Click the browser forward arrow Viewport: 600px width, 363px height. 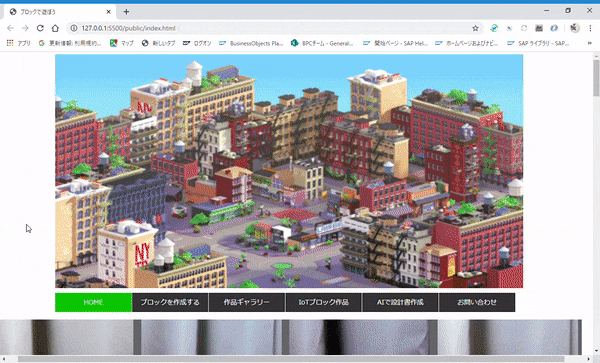(25, 28)
